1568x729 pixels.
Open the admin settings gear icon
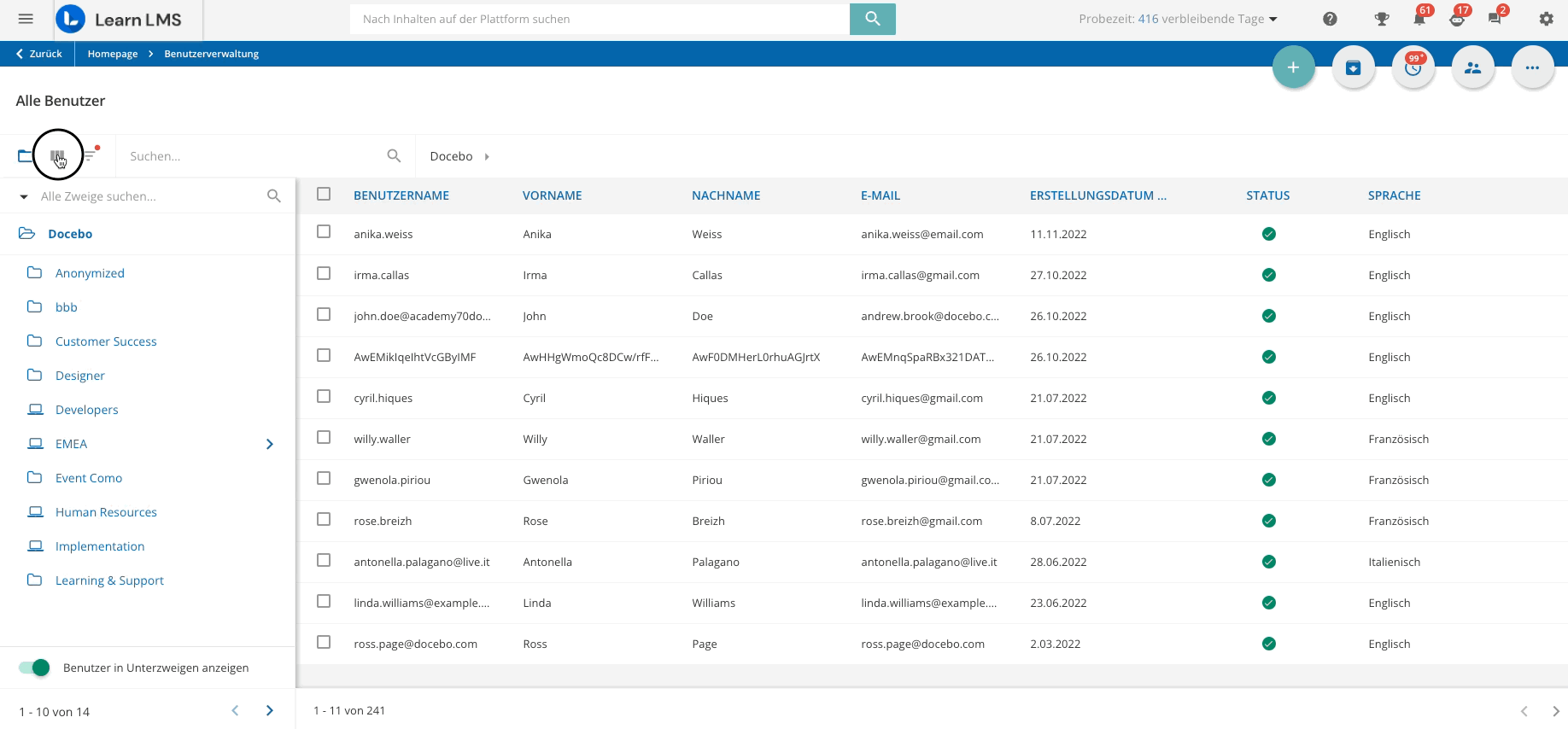click(1546, 19)
